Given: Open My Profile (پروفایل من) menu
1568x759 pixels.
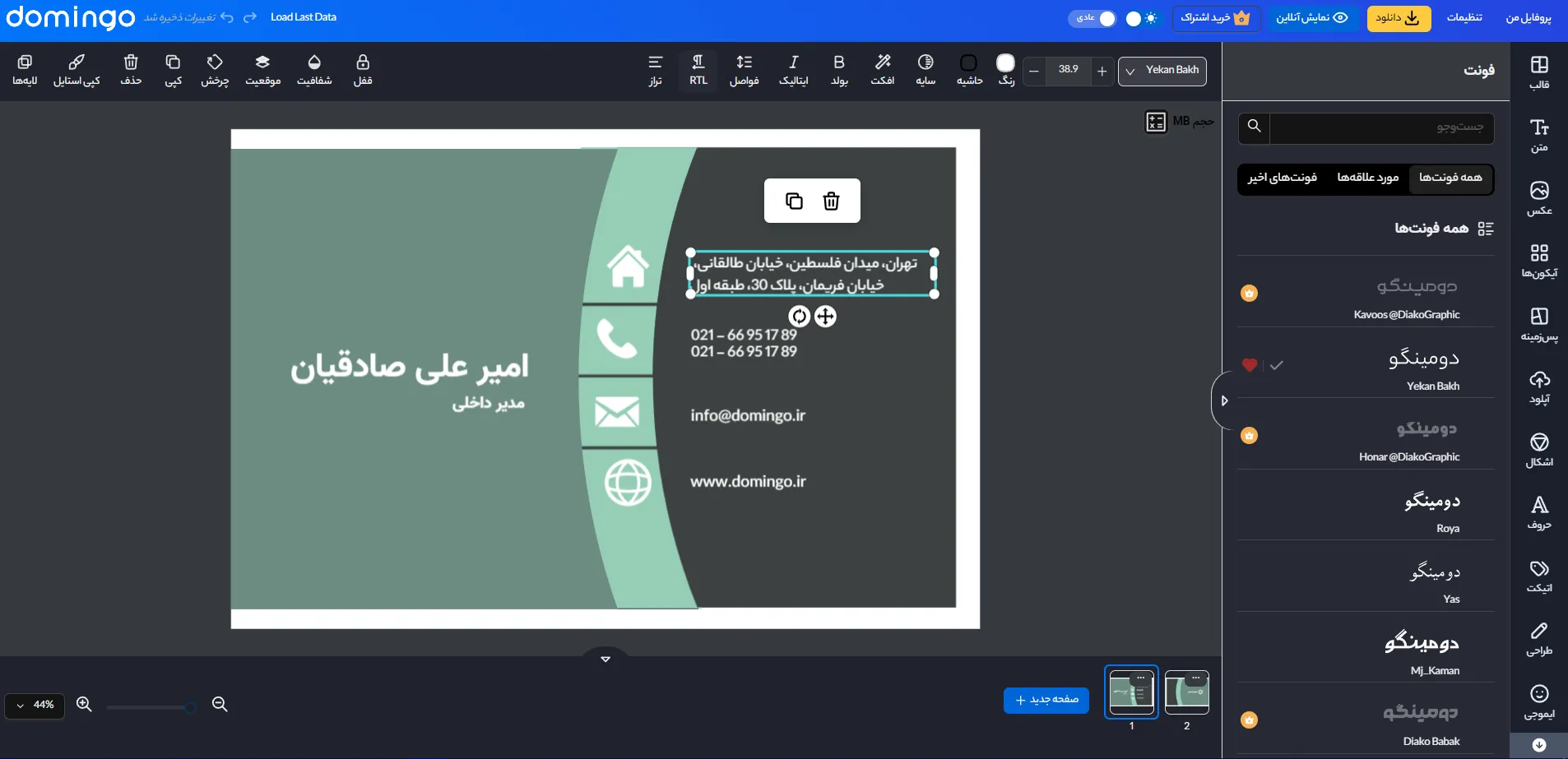Looking at the screenshot, I should point(1529,17).
